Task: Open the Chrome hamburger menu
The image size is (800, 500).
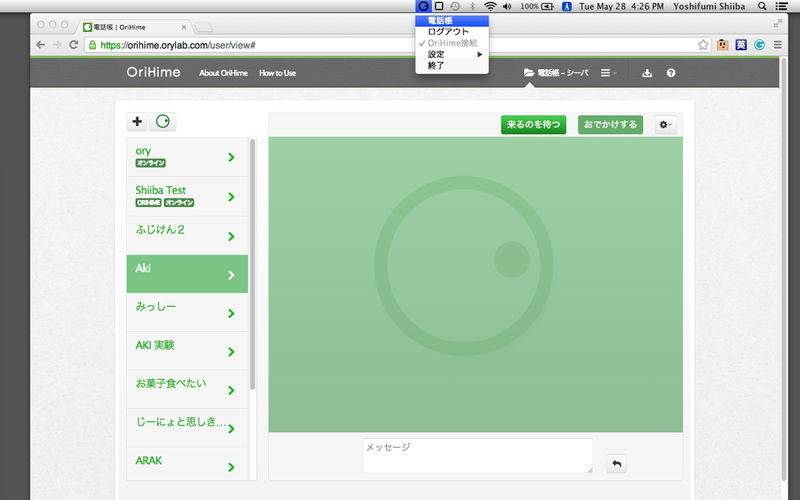Action: pyautogui.click(x=778, y=45)
